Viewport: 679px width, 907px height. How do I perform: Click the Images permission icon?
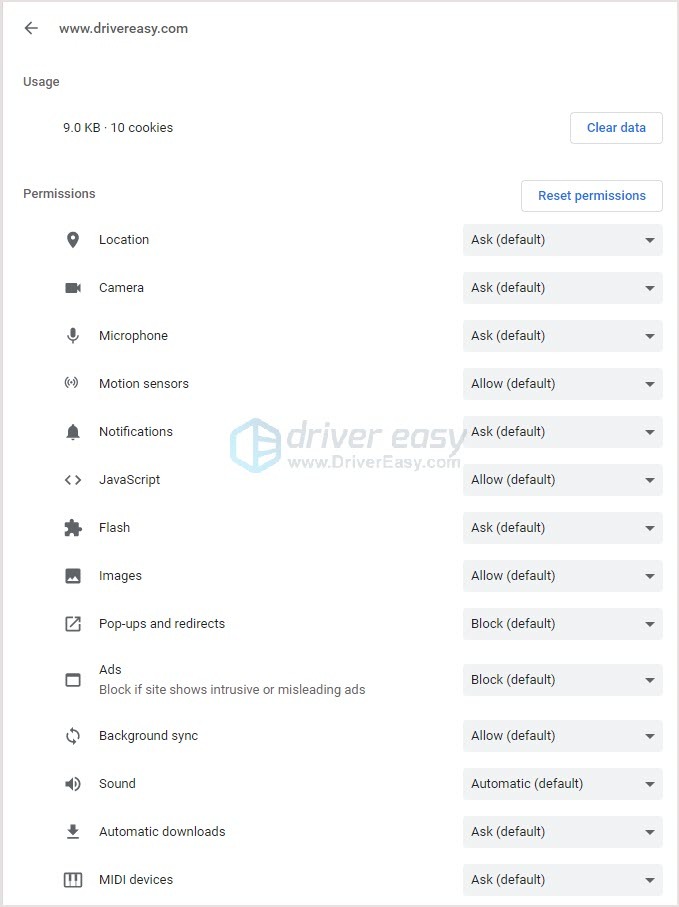(x=72, y=576)
